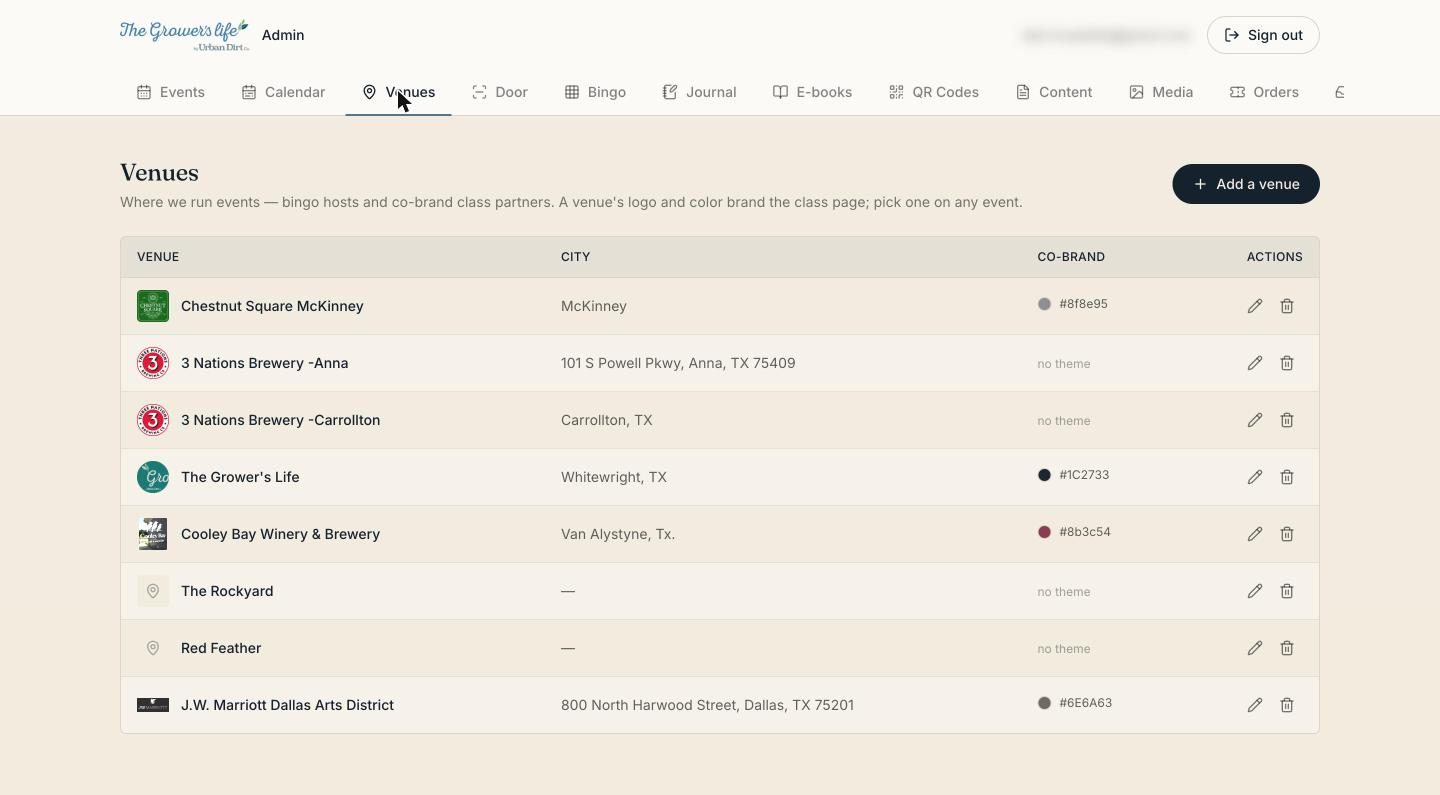Screen dimensions: 1440x795
Task: Delete Chestnut Square McKinney venue trash icon
Action: point(1287,306)
